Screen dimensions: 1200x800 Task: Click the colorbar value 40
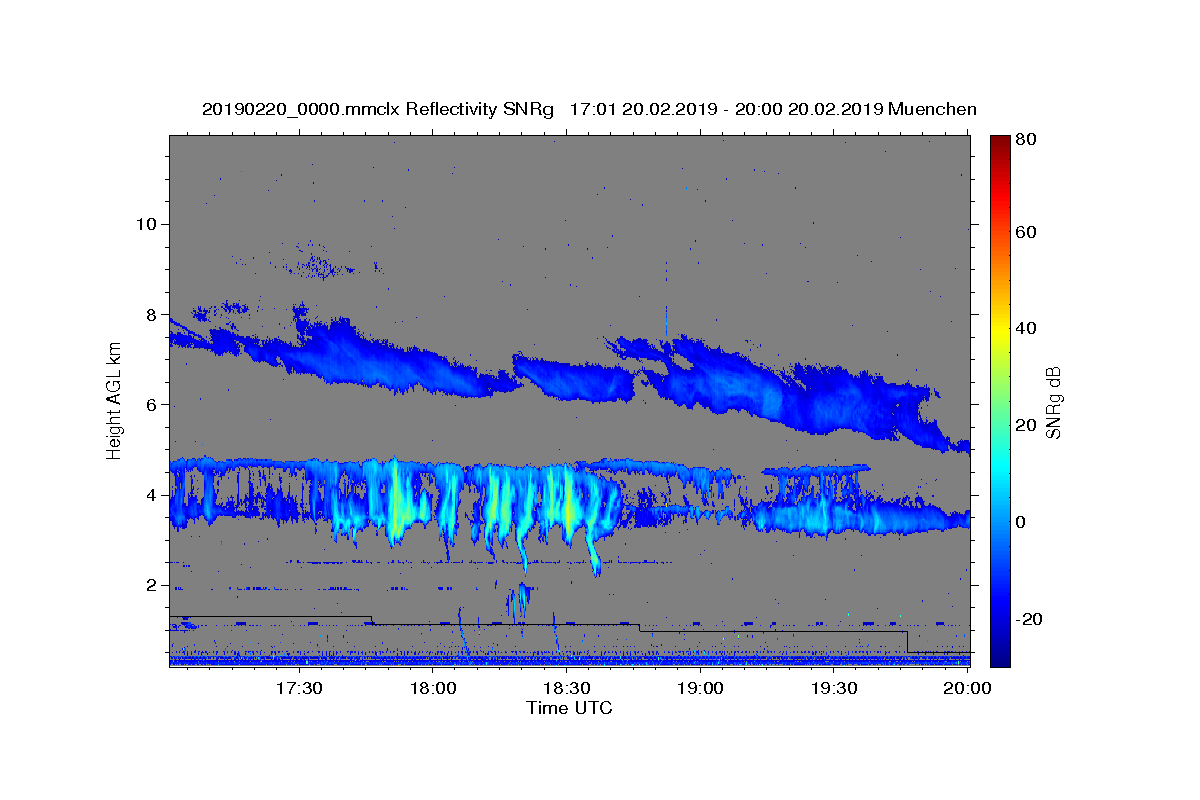coord(1025,328)
